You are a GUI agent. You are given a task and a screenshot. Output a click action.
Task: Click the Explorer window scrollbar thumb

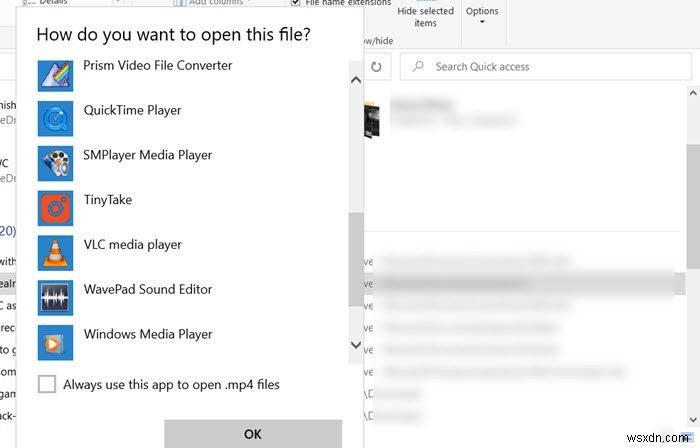tap(693, 206)
